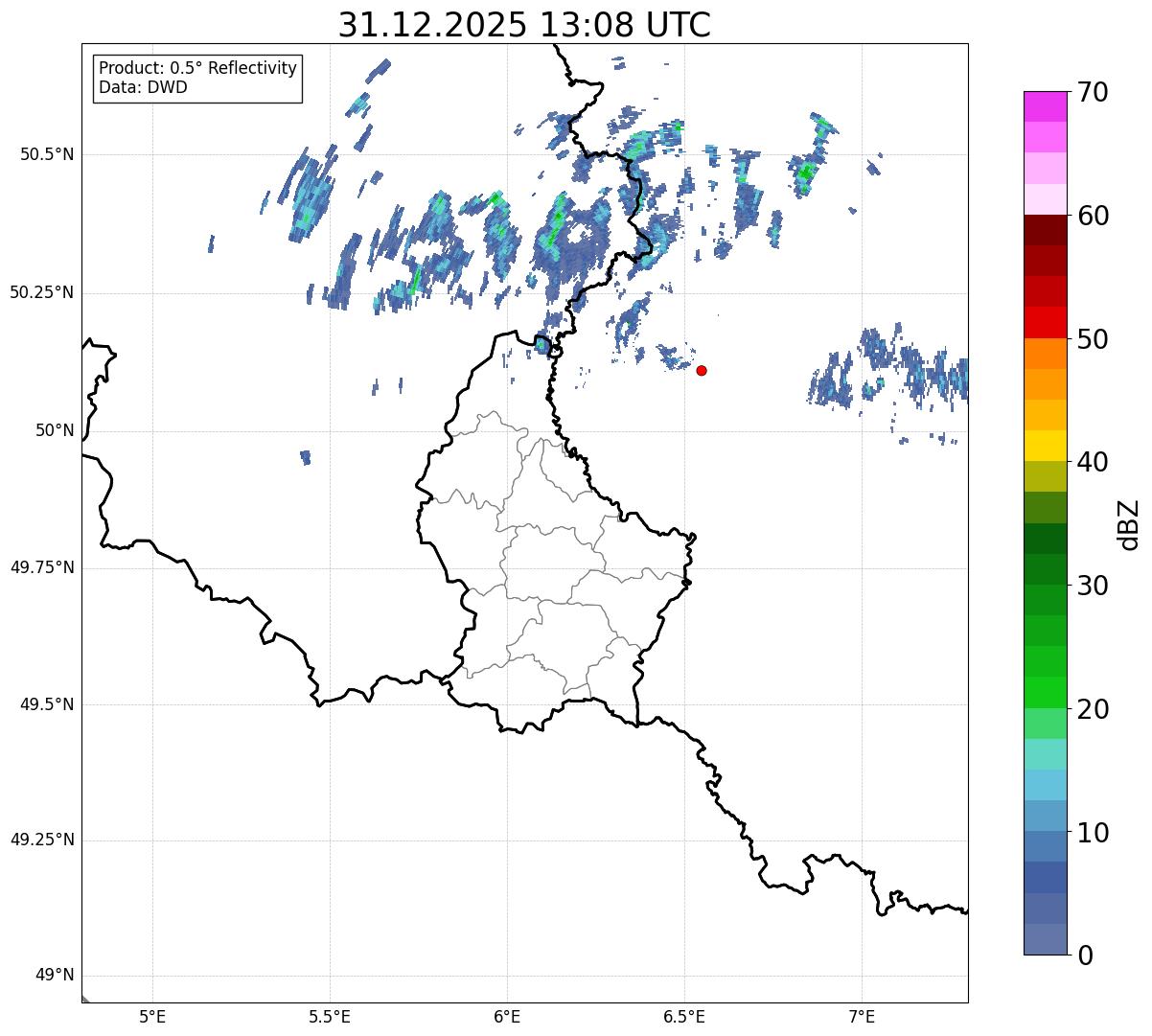Click the colorbar tick label 40
Image resolution: width=1152 pixels, height=1036 pixels.
[1093, 462]
